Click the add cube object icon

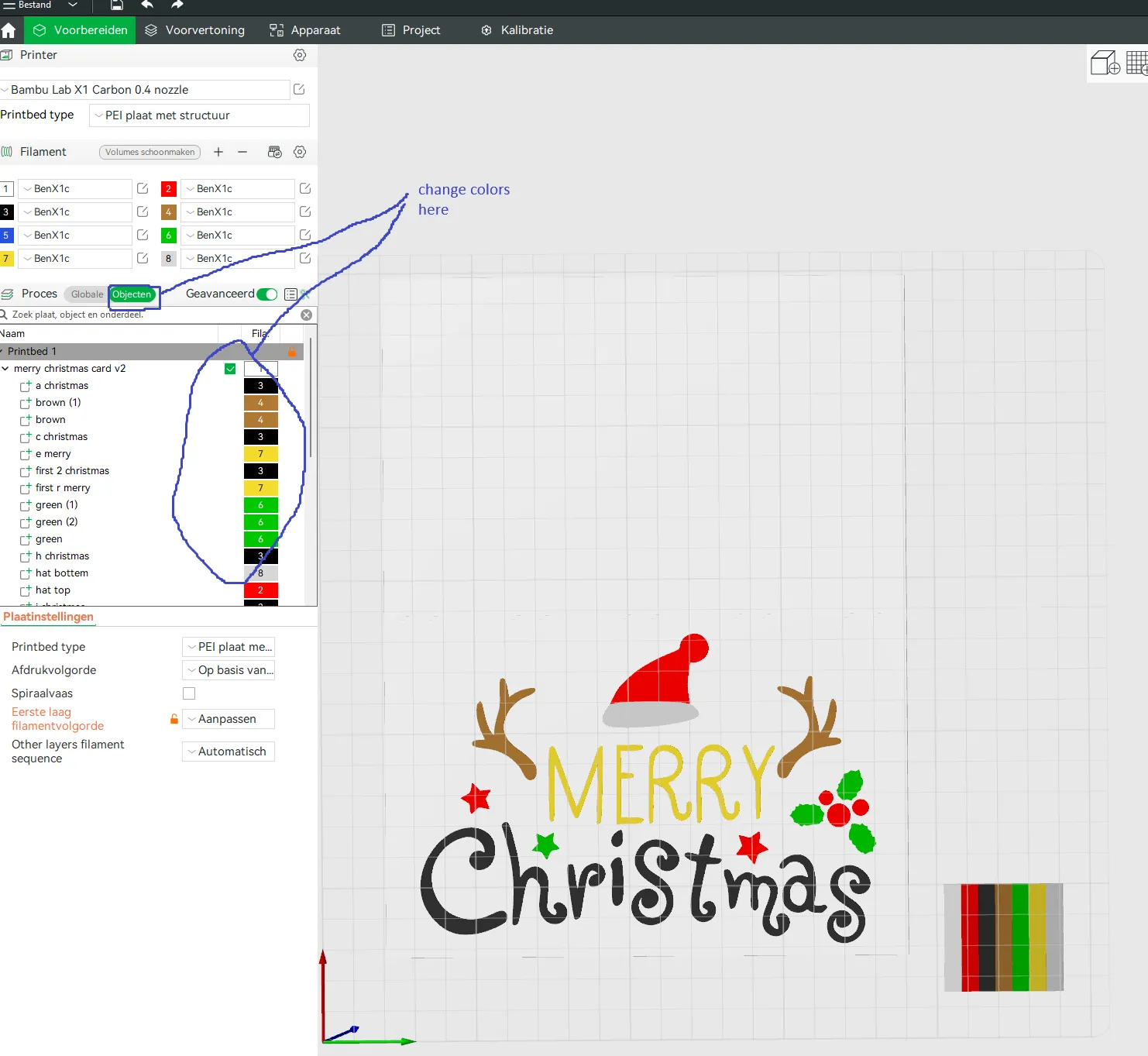(x=1105, y=63)
